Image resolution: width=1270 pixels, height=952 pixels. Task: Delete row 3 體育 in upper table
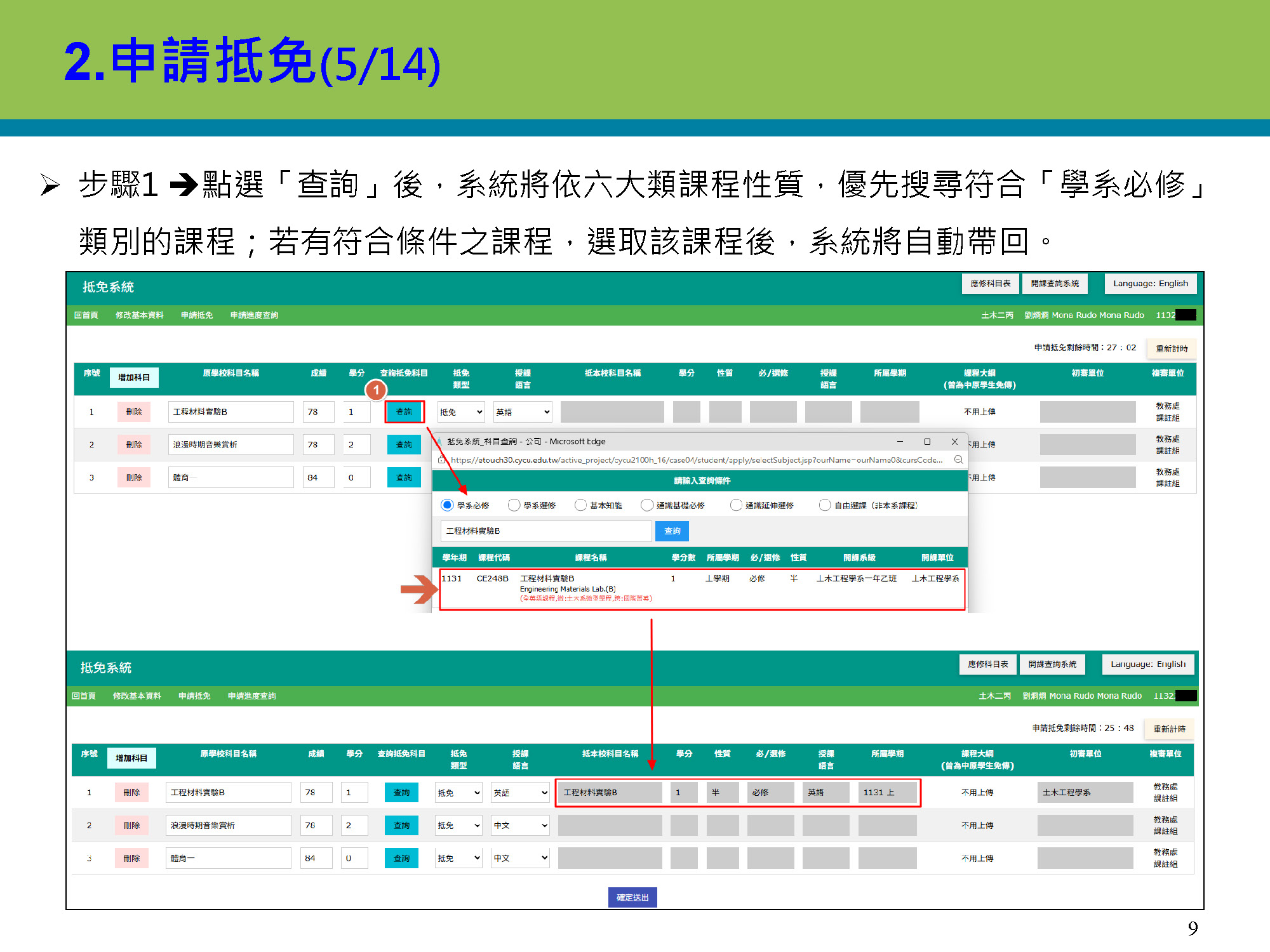134,478
